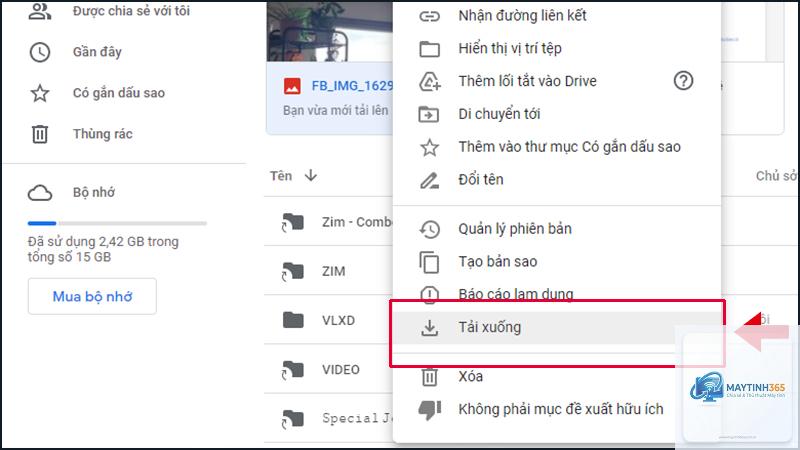This screenshot has width=800, height=450.
Task: Click the VLXD folder name
Action: click(x=338, y=320)
